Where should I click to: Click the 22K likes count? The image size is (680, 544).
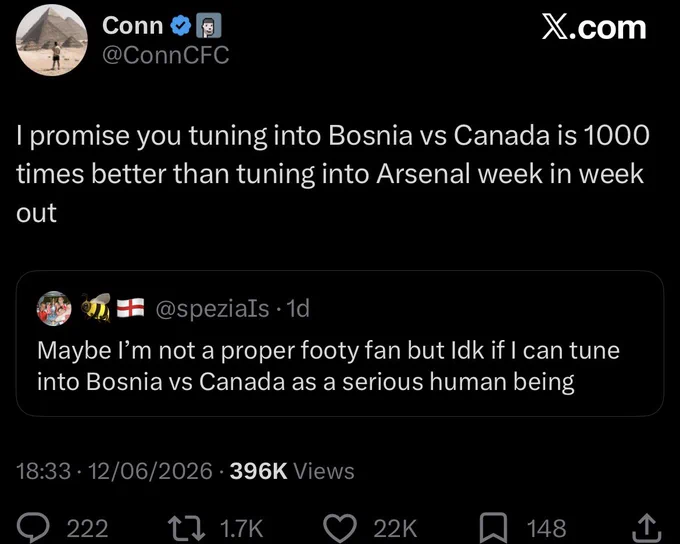(395, 529)
